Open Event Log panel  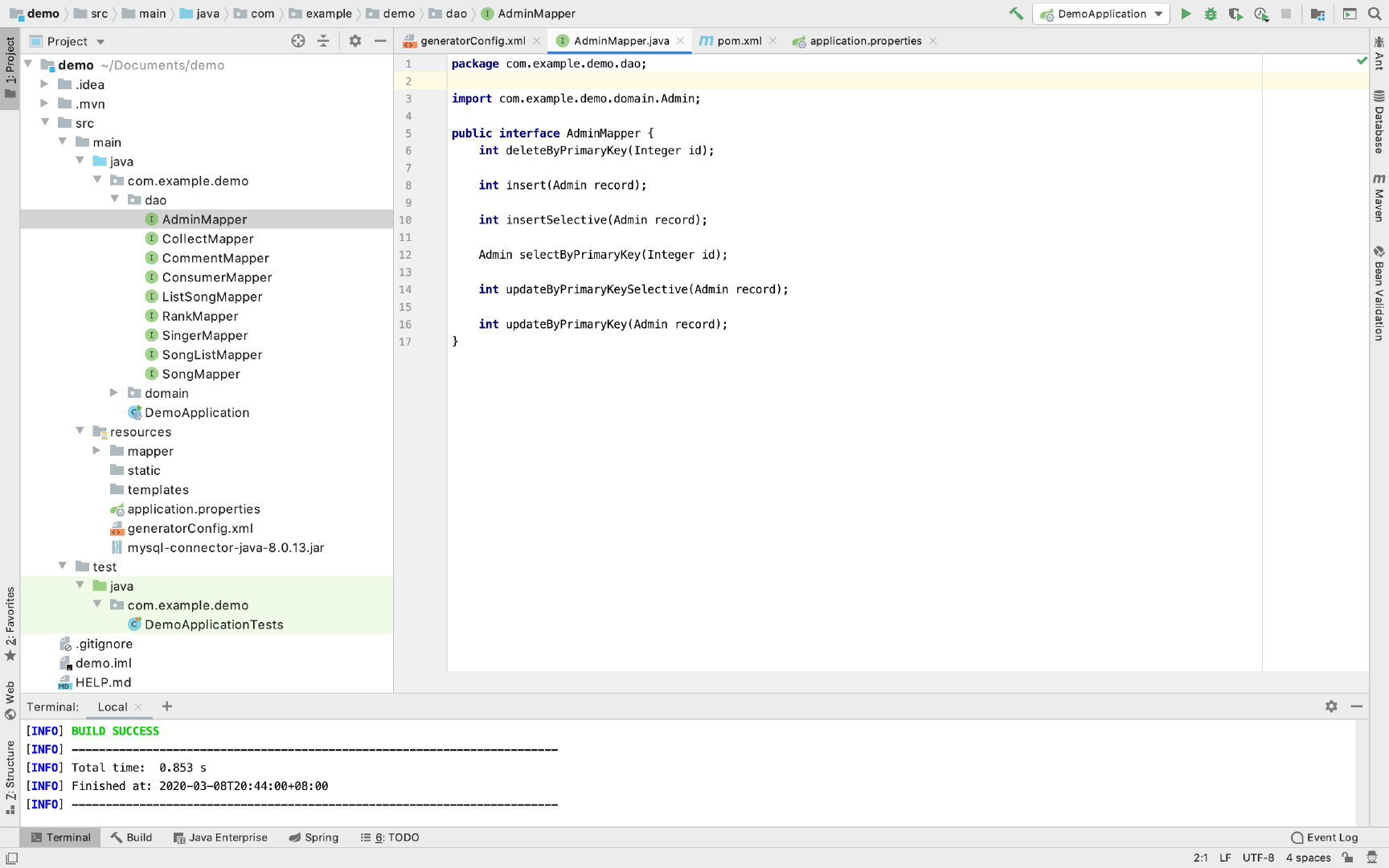click(x=1324, y=837)
